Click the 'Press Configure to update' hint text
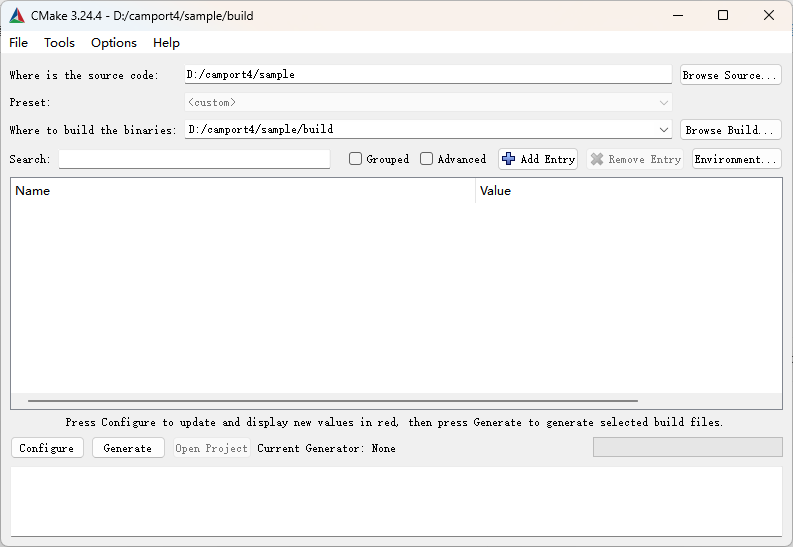The height and width of the screenshot is (547, 793). click(394, 422)
